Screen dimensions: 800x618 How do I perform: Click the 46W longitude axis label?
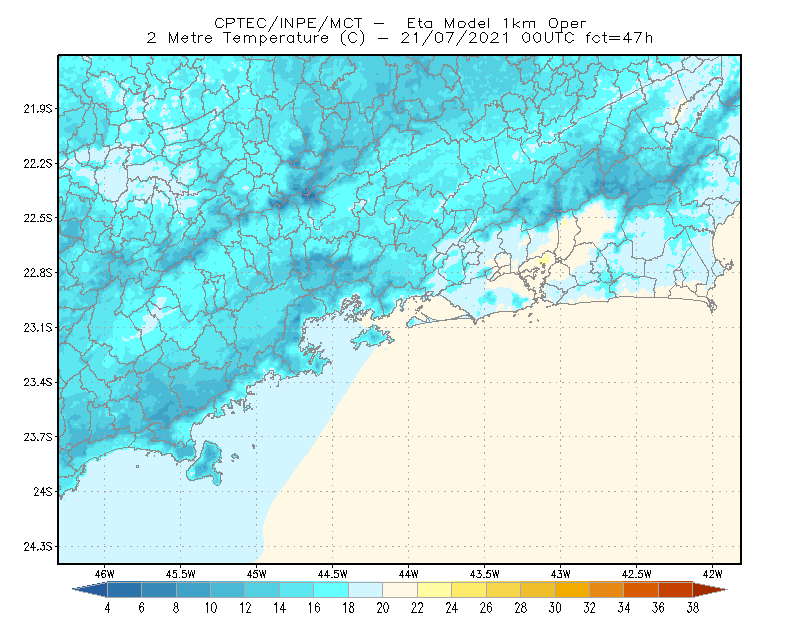(104, 574)
